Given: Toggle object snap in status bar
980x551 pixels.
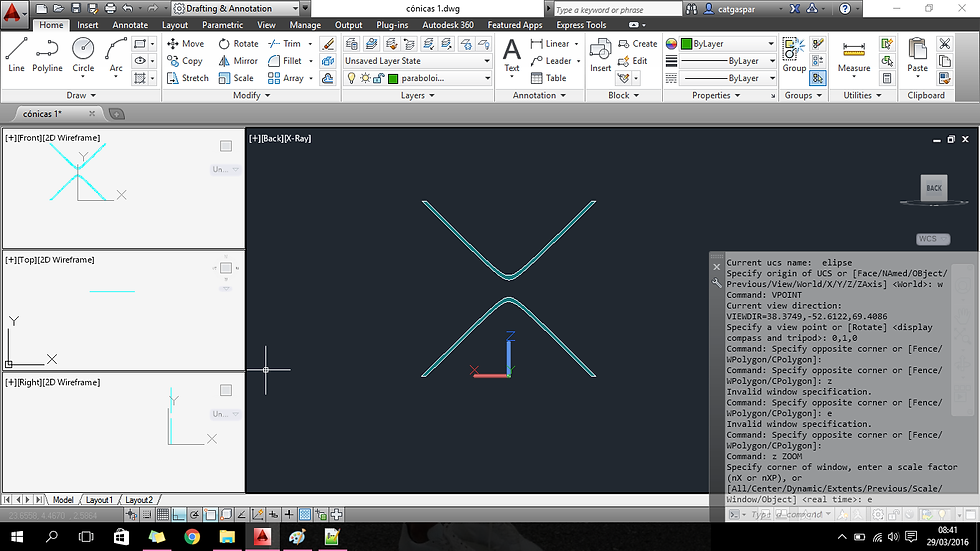Looking at the screenshot, I should [x=210, y=515].
